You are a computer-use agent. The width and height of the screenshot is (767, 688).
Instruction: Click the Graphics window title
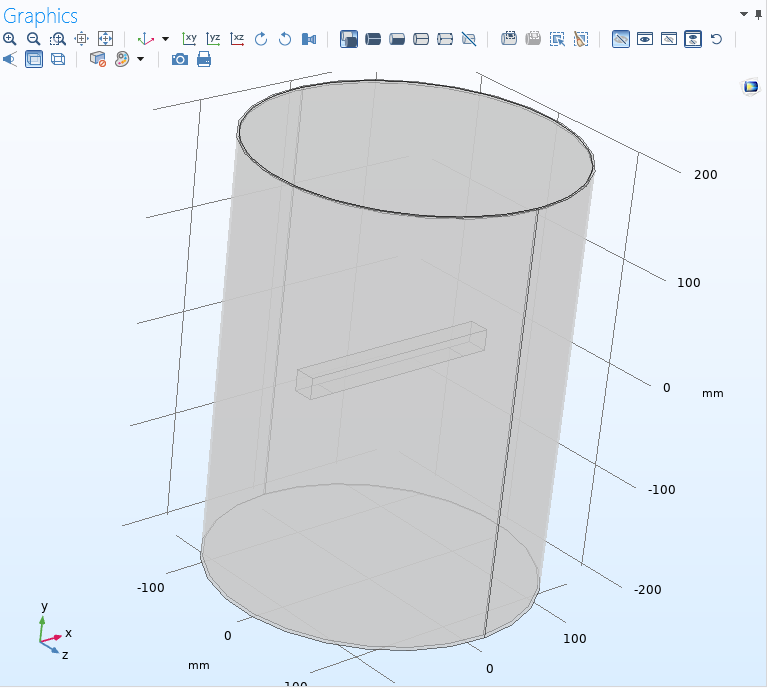click(x=40, y=16)
